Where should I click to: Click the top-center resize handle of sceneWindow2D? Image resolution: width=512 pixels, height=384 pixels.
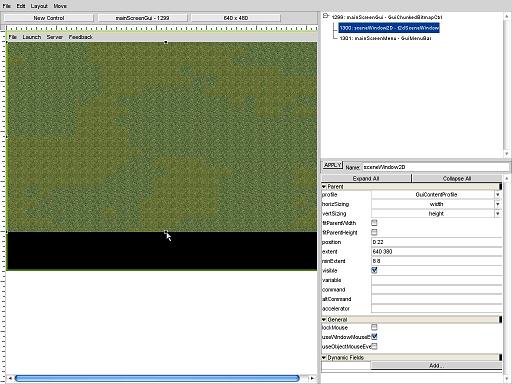click(166, 42)
